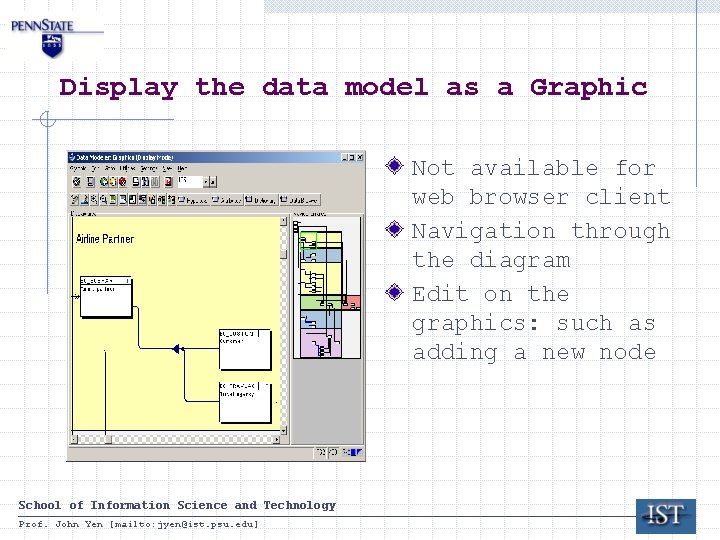This screenshot has width=720, height=540.
Task: Click the green band in navigator overview
Action: click(321, 302)
